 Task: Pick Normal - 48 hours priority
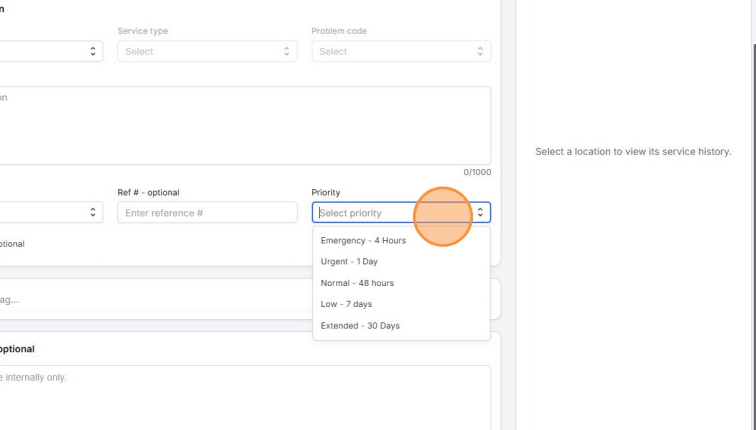(357, 283)
